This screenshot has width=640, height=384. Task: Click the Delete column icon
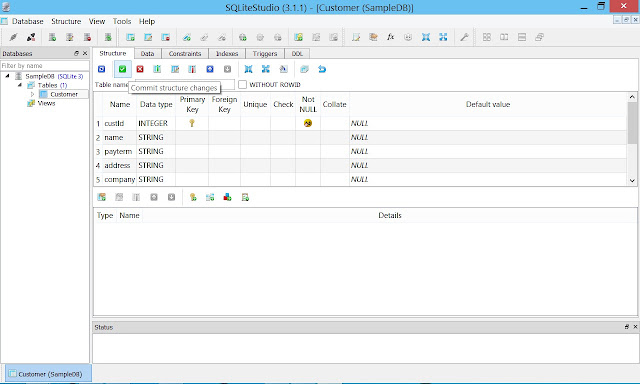(192, 69)
